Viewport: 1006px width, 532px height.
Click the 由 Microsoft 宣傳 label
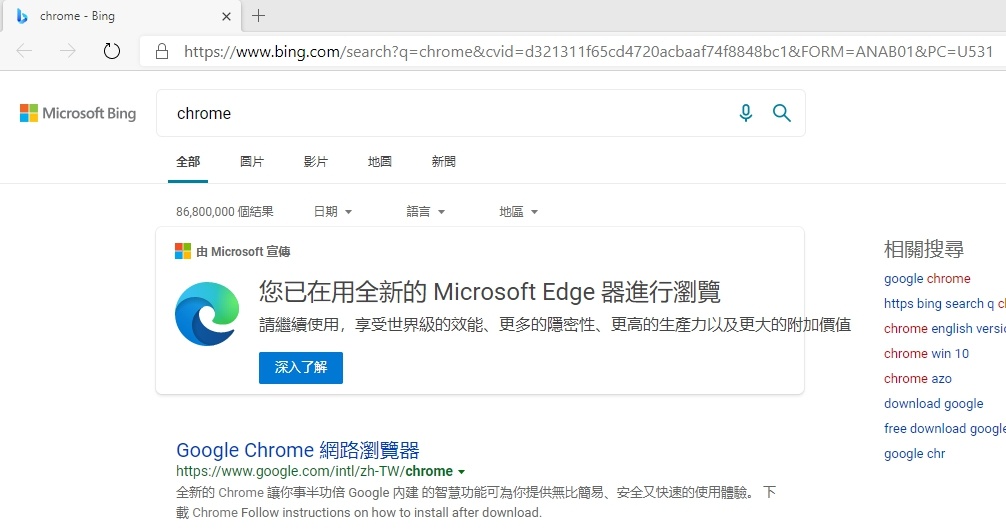(243, 252)
